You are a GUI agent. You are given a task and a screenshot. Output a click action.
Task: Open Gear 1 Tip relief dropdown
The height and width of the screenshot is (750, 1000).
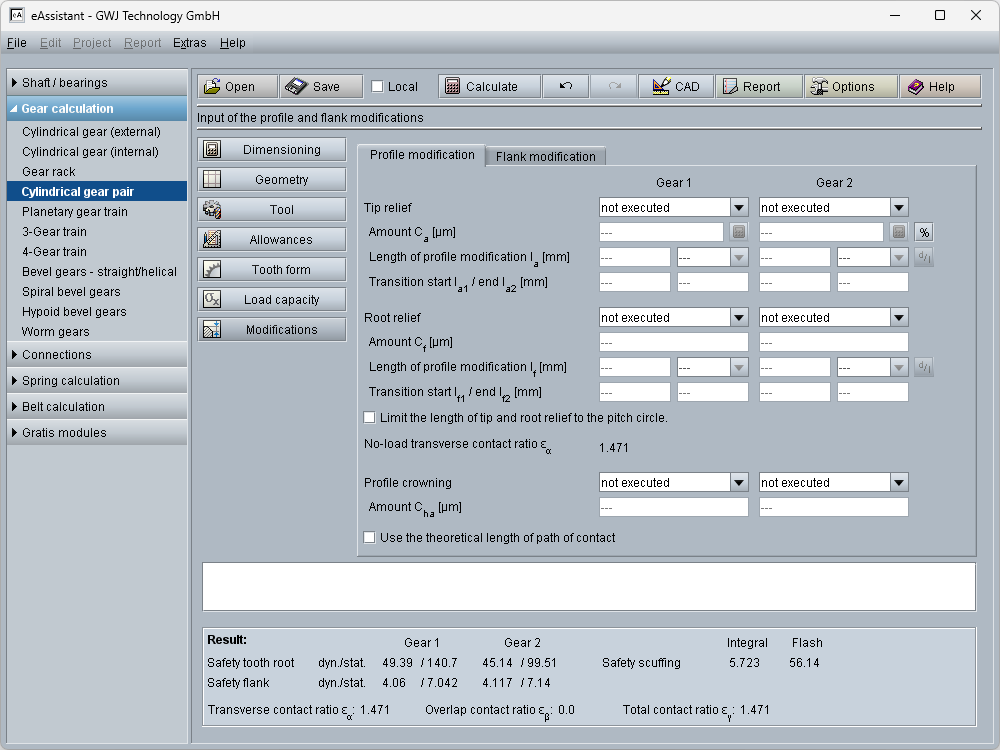(673, 207)
